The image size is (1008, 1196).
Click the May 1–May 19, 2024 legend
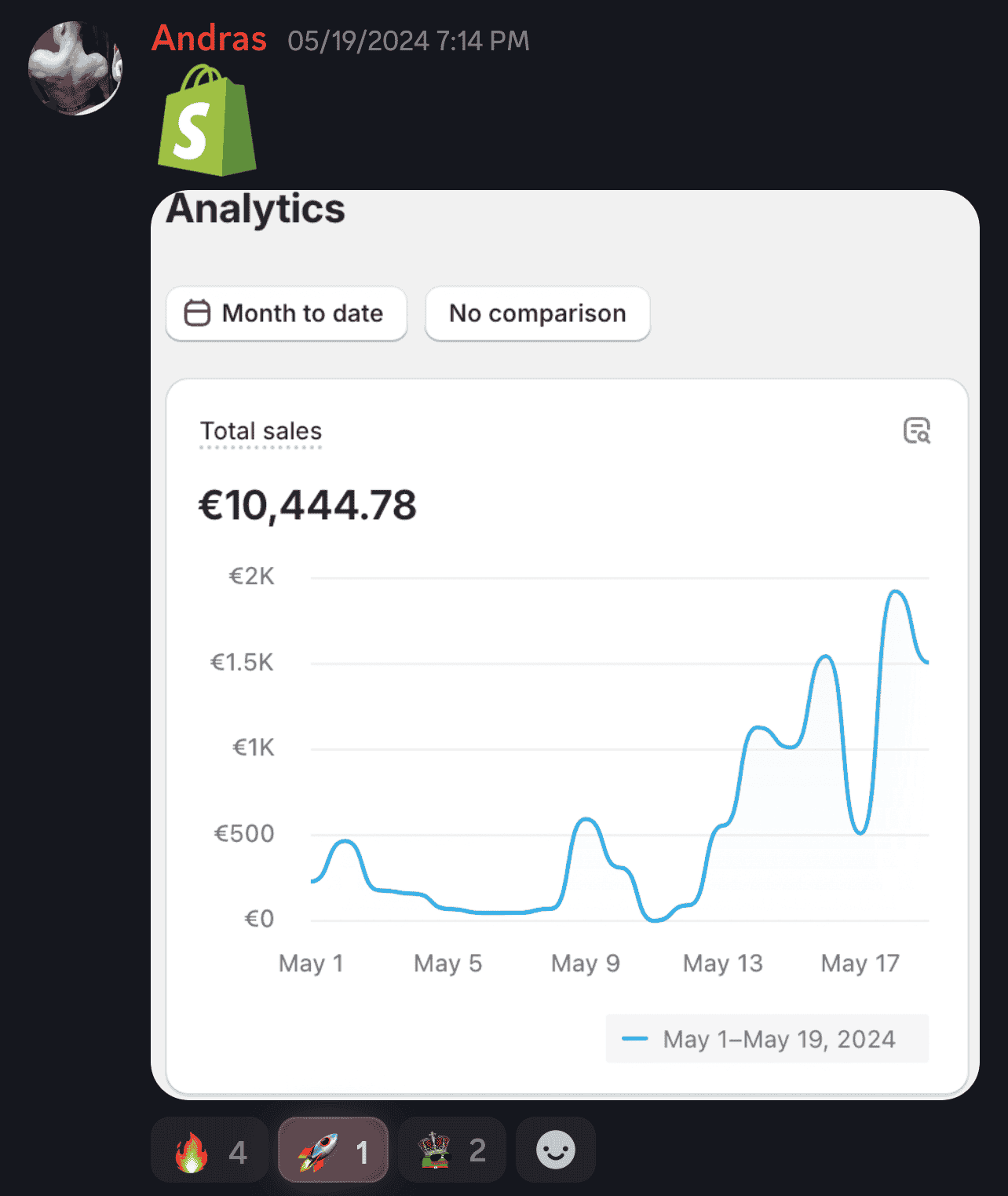click(x=779, y=1039)
